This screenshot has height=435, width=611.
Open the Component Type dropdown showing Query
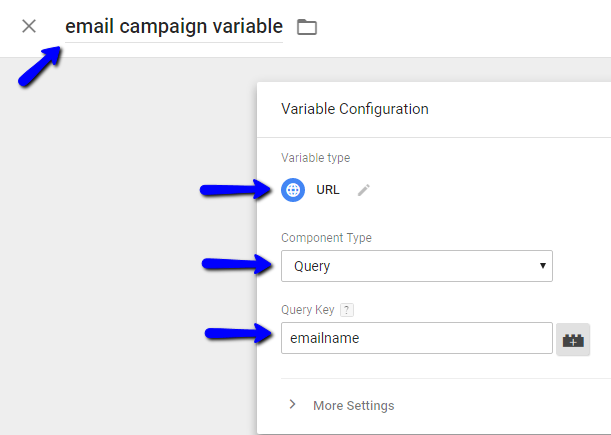click(x=416, y=266)
